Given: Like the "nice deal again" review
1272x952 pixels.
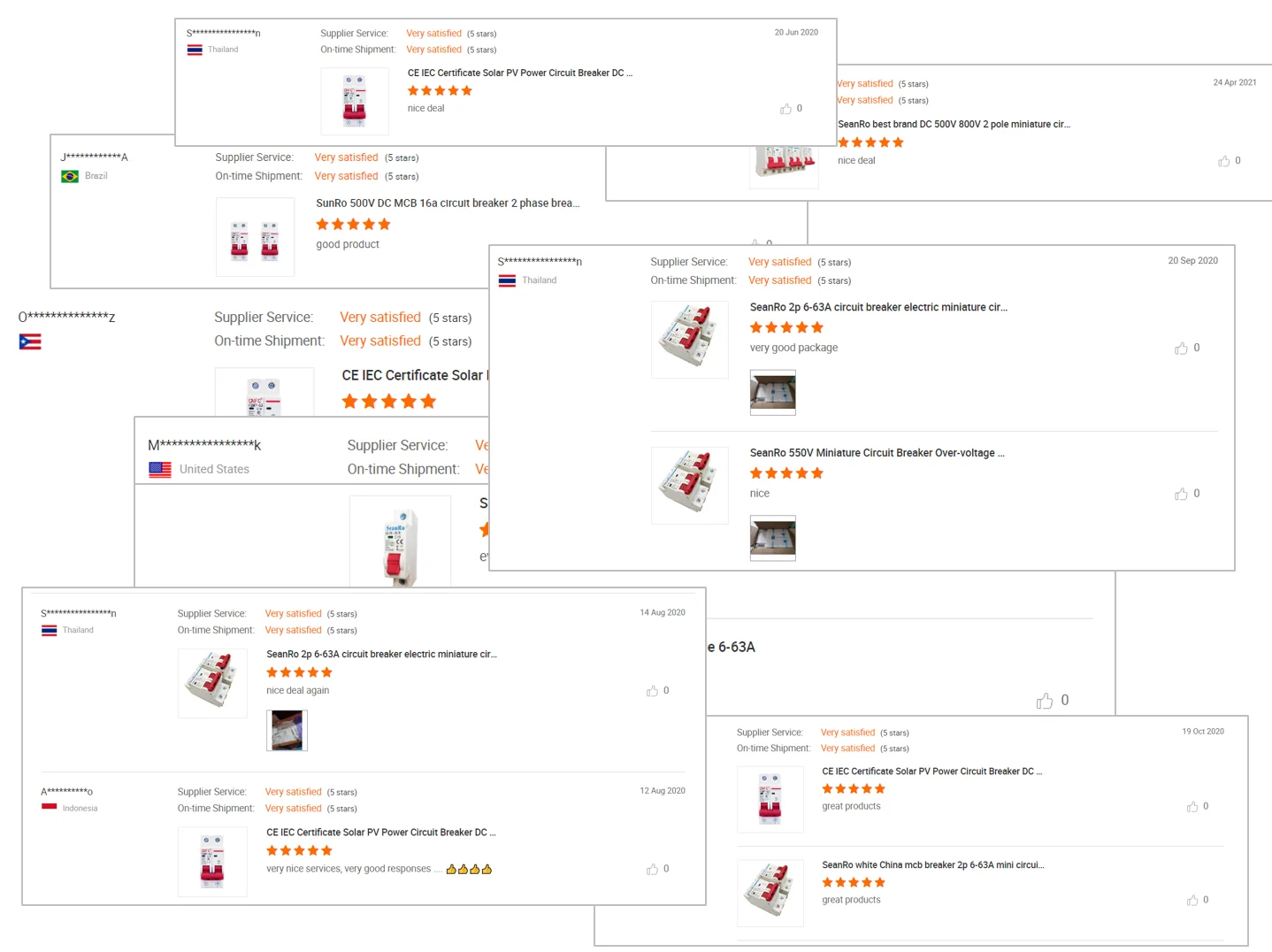Looking at the screenshot, I should (652, 691).
